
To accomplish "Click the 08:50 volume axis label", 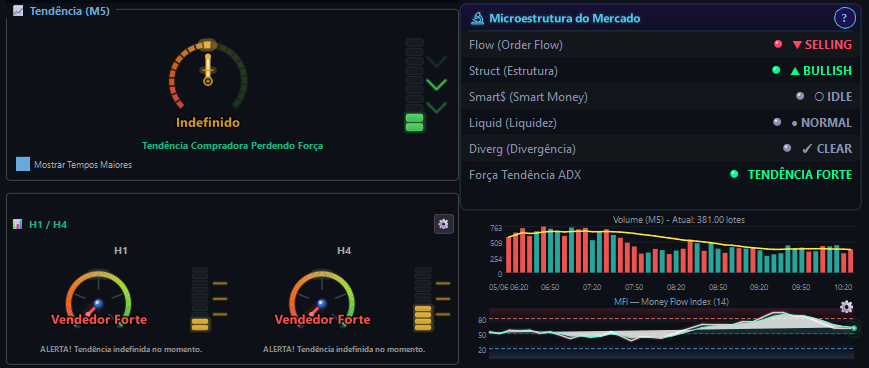I will [718, 288].
